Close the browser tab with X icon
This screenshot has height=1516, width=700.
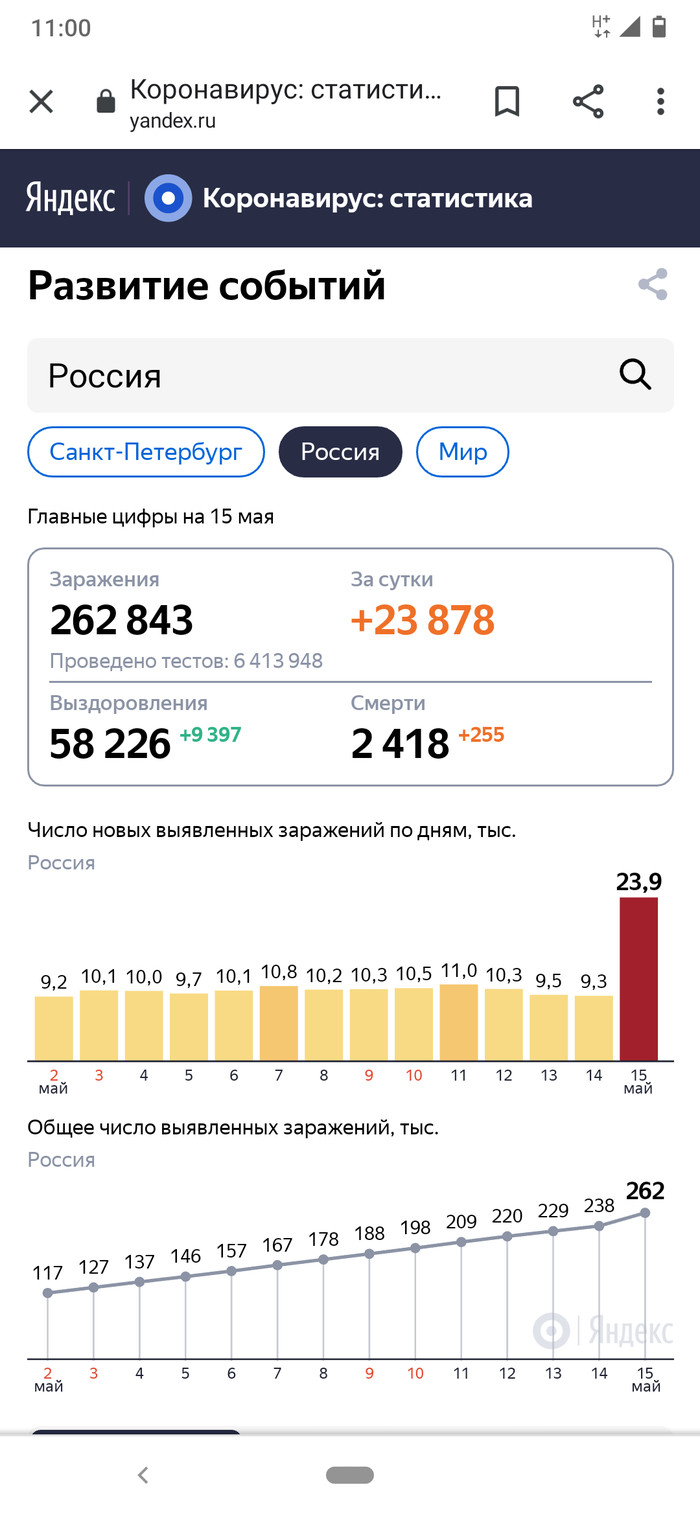click(41, 102)
